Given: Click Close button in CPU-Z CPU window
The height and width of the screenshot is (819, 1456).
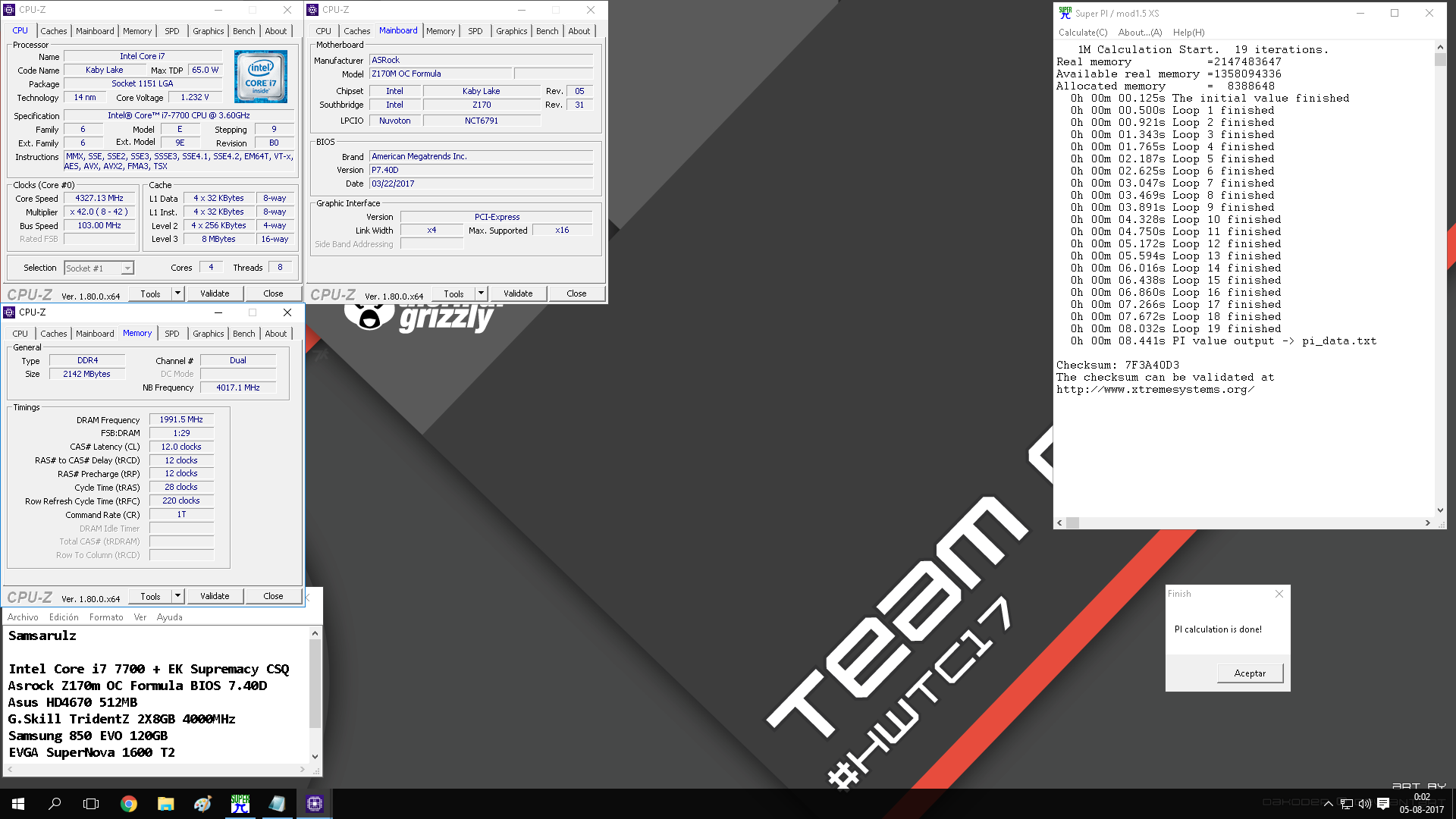Looking at the screenshot, I should 273,293.
